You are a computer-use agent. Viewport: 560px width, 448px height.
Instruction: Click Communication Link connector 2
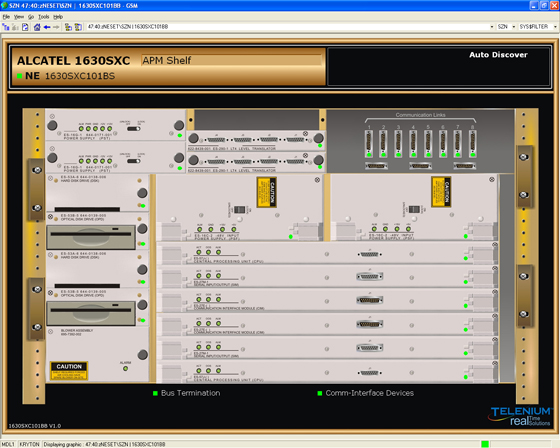(384, 144)
